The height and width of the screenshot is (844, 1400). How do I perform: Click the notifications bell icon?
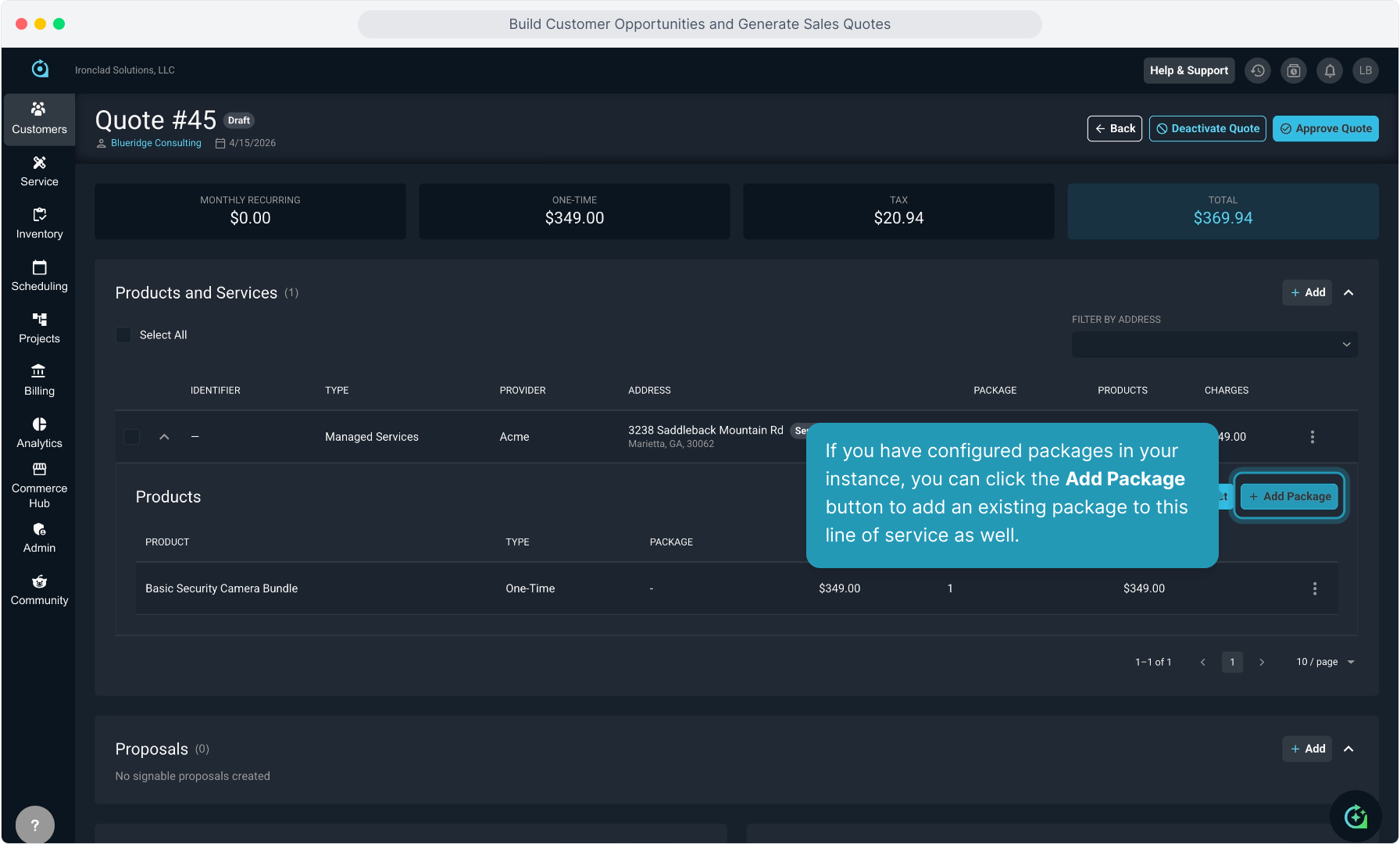pyautogui.click(x=1330, y=70)
